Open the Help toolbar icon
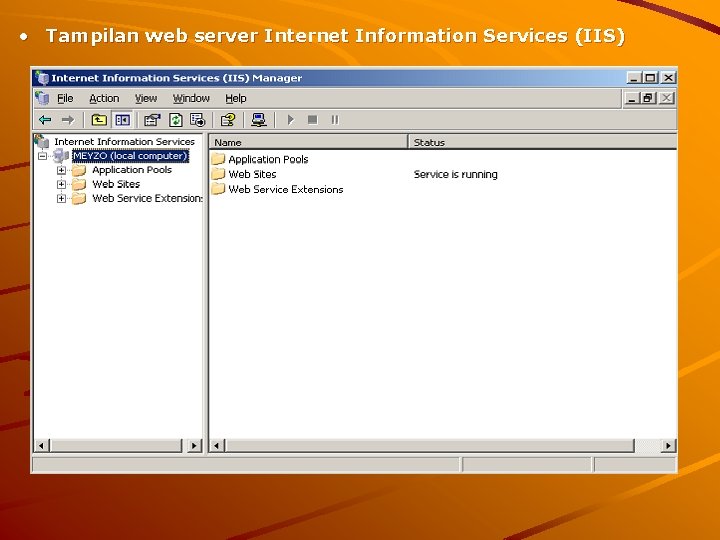 [228, 120]
